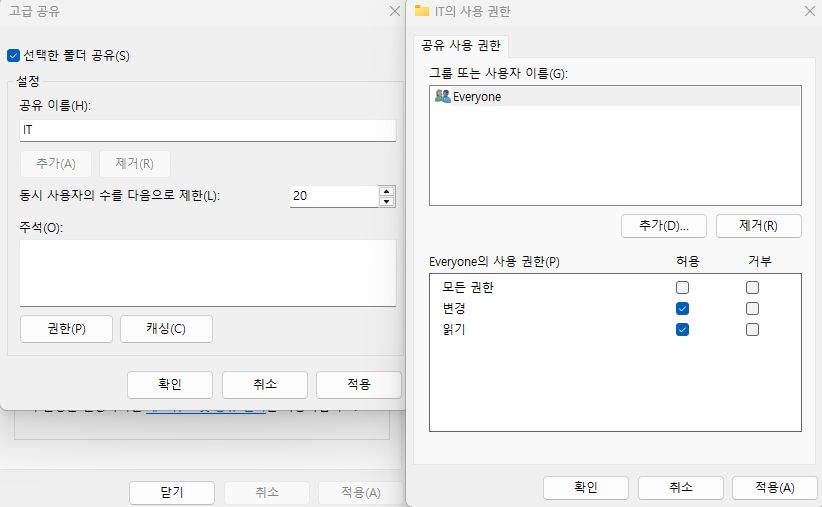Select Everyone in the group or user list
The width and height of the screenshot is (822, 507).
[615, 96]
